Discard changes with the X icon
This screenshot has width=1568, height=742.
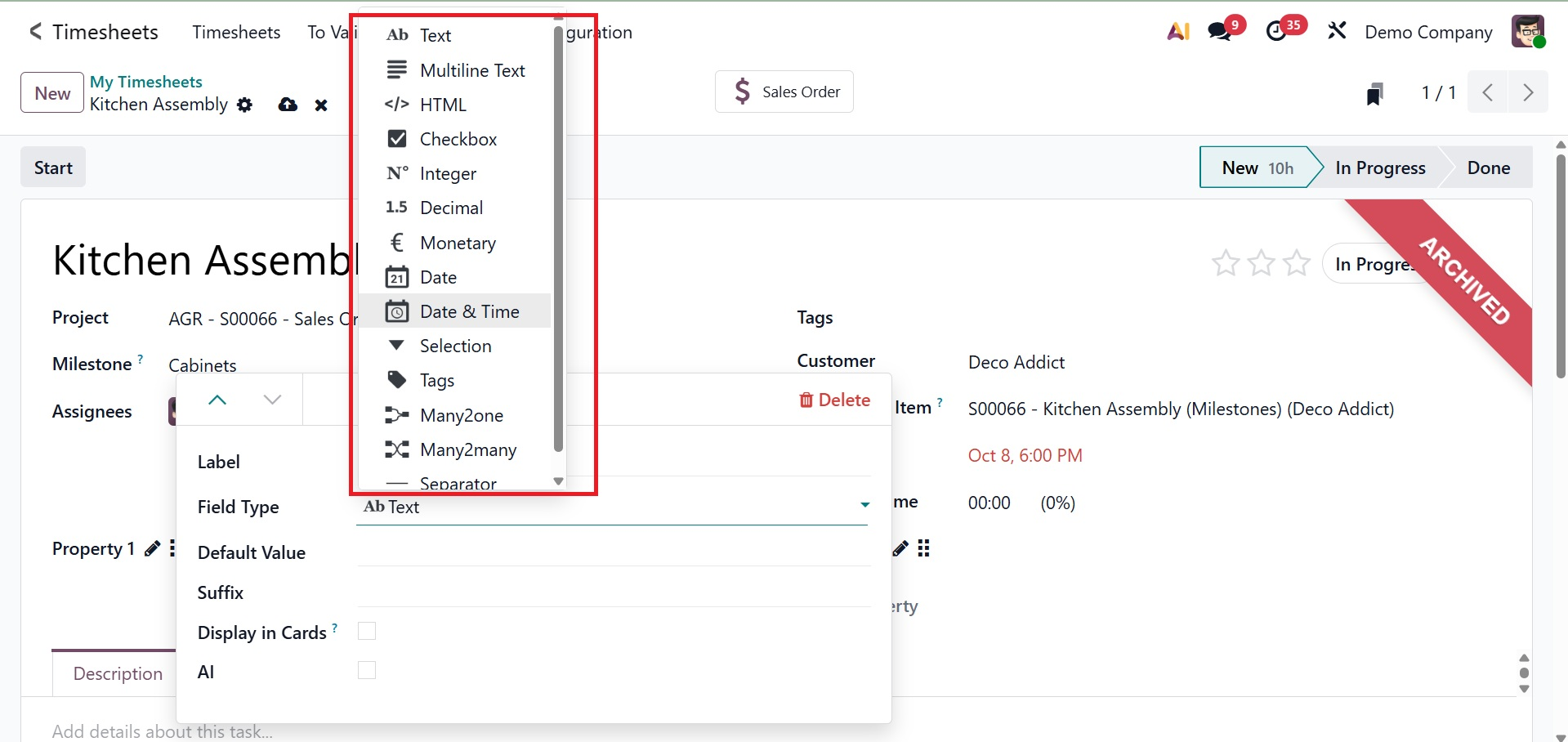321,105
